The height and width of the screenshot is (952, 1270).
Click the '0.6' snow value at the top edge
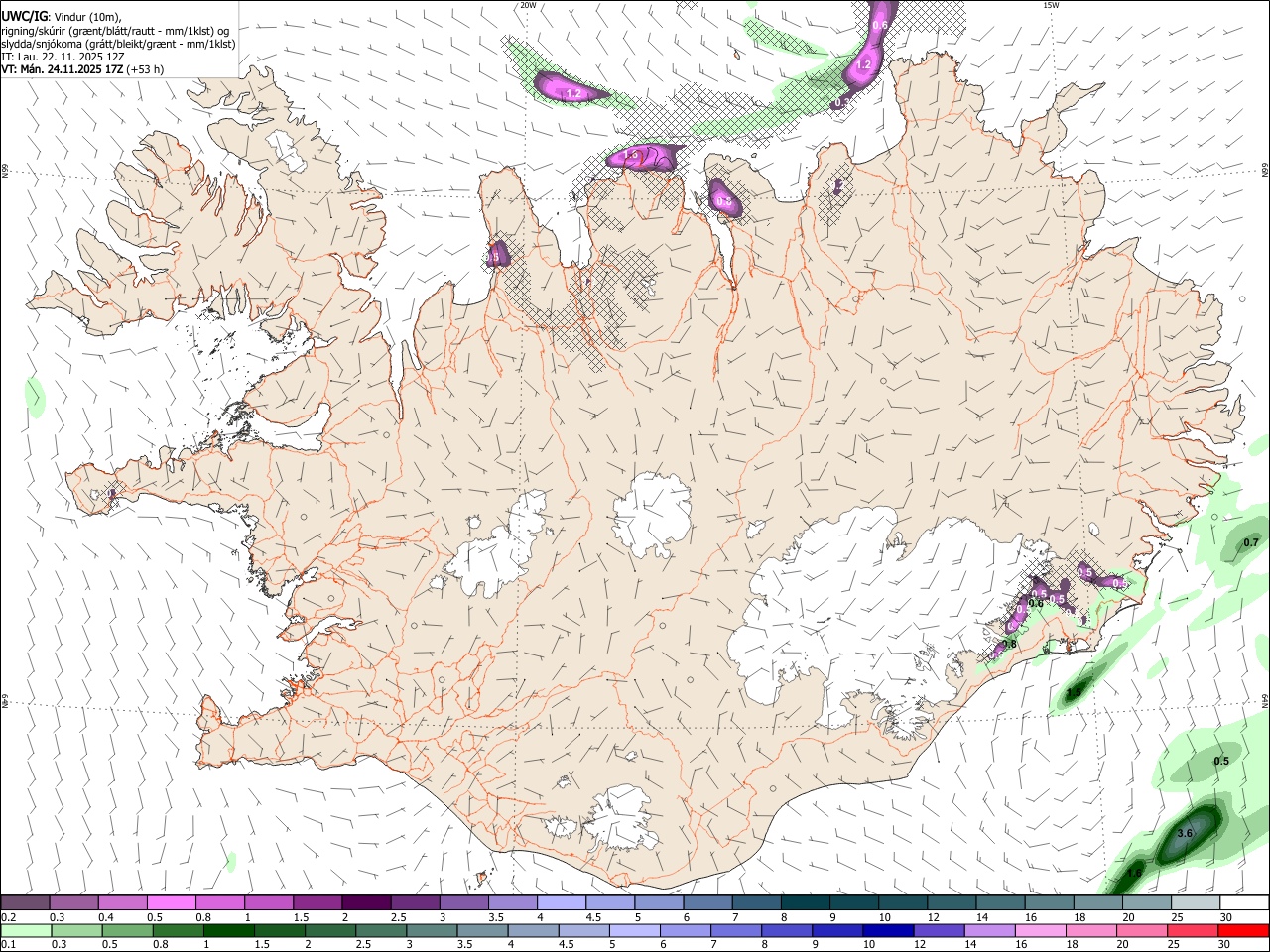coord(880,25)
